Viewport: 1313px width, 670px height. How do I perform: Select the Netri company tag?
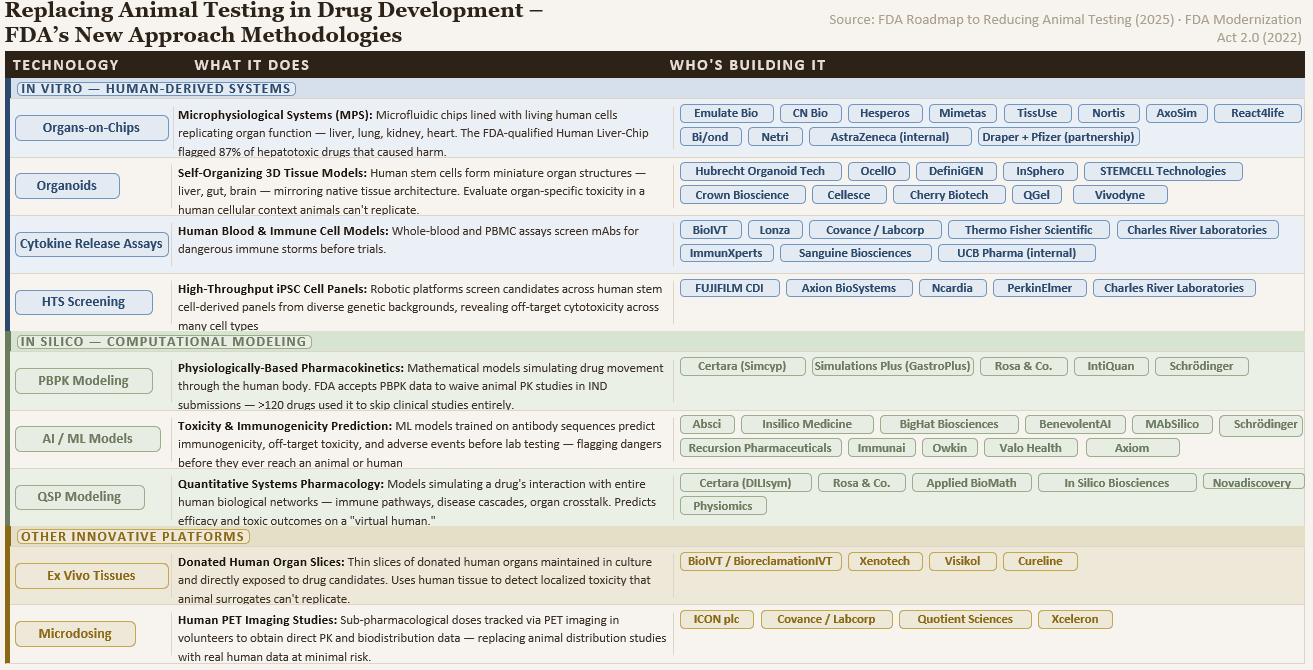[x=774, y=137]
